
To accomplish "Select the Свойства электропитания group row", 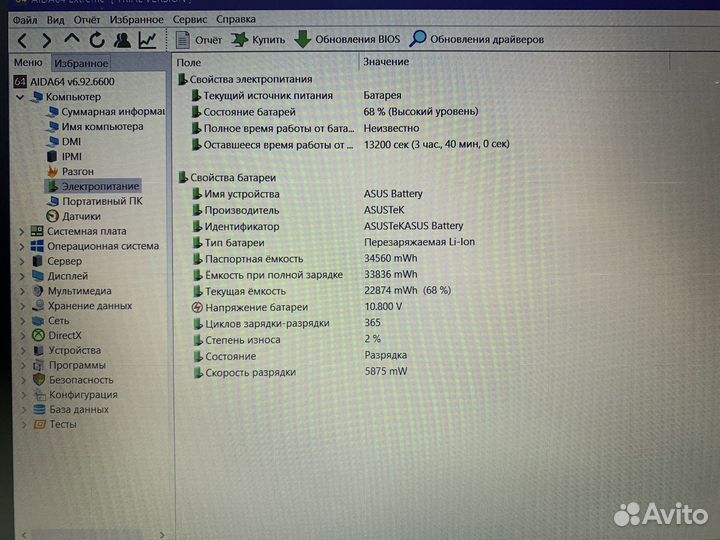I will (x=246, y=79).
